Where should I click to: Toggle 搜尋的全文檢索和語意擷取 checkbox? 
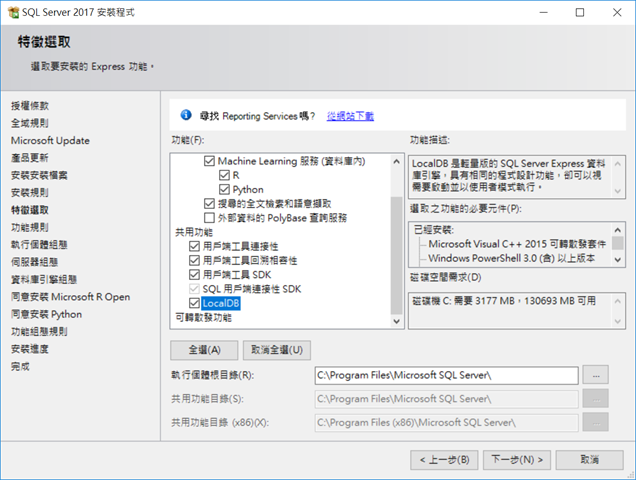pyautogui.click(x=209, y=204)
